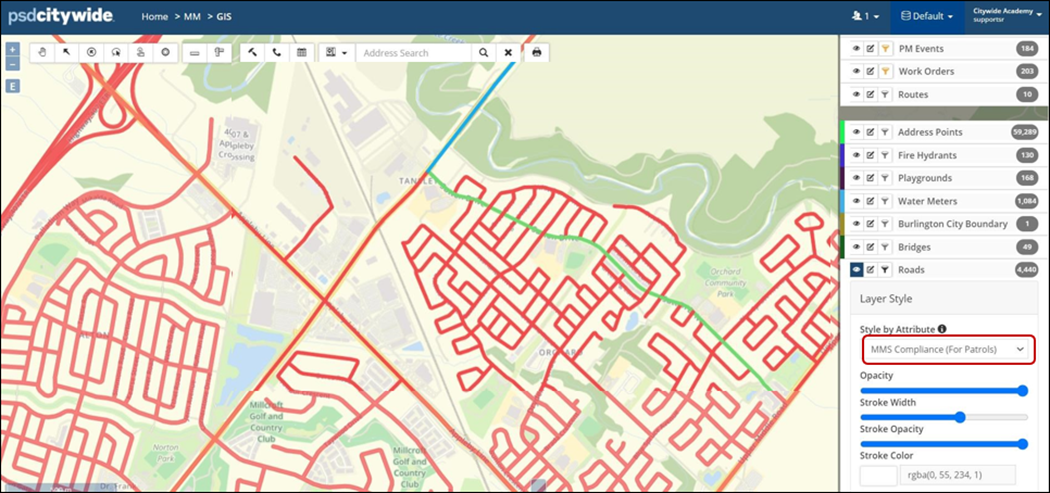Click the filter icon for Work Orders
This screenshot has height=493, width=1050.
click(885, 71)
